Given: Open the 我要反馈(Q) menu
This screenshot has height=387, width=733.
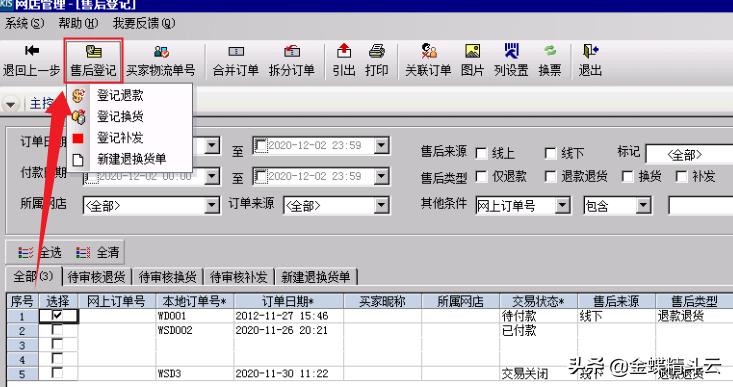Looking at the screenshot, I should click(144, 23).
